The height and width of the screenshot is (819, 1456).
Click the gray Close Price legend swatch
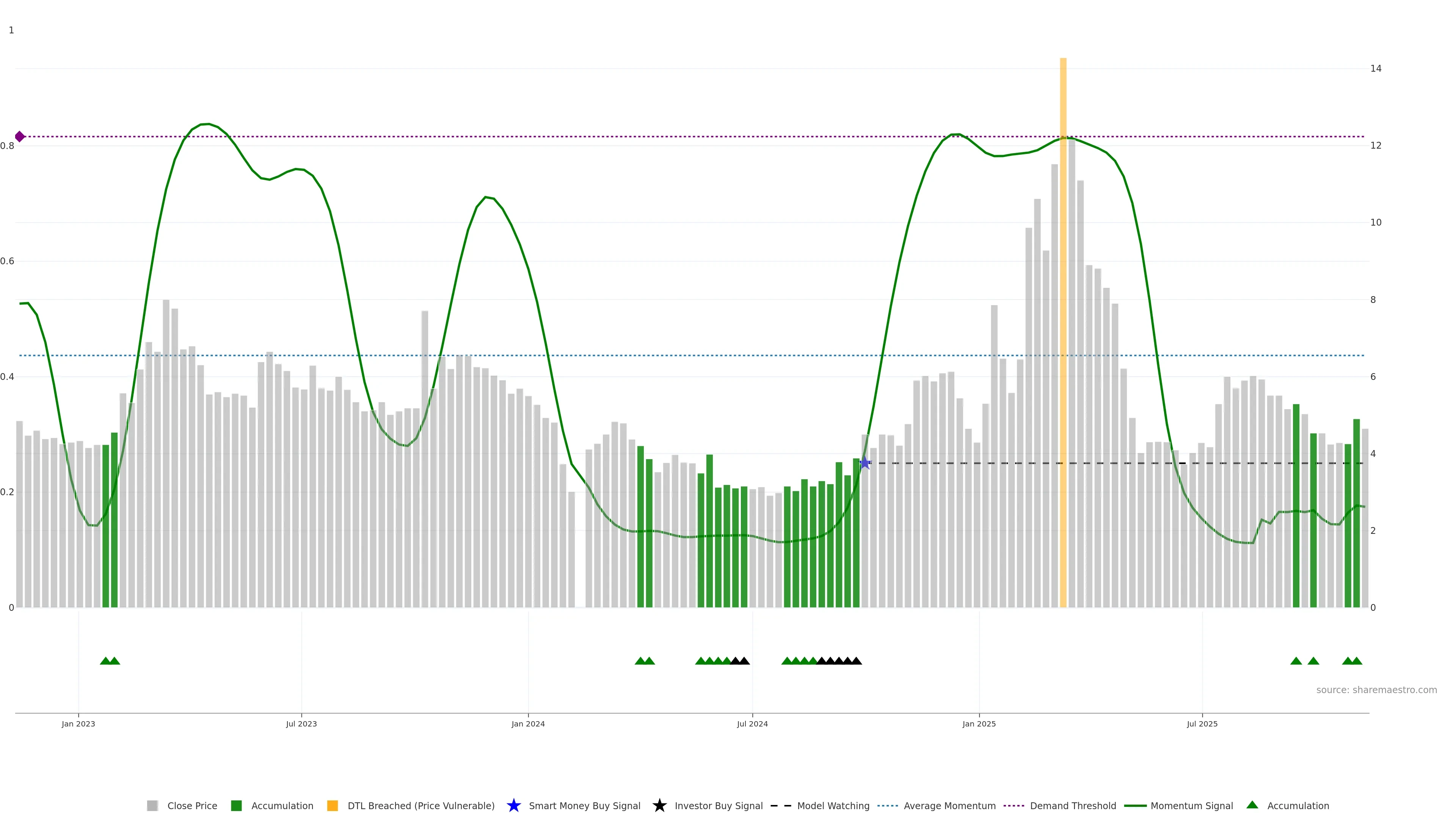152,805
